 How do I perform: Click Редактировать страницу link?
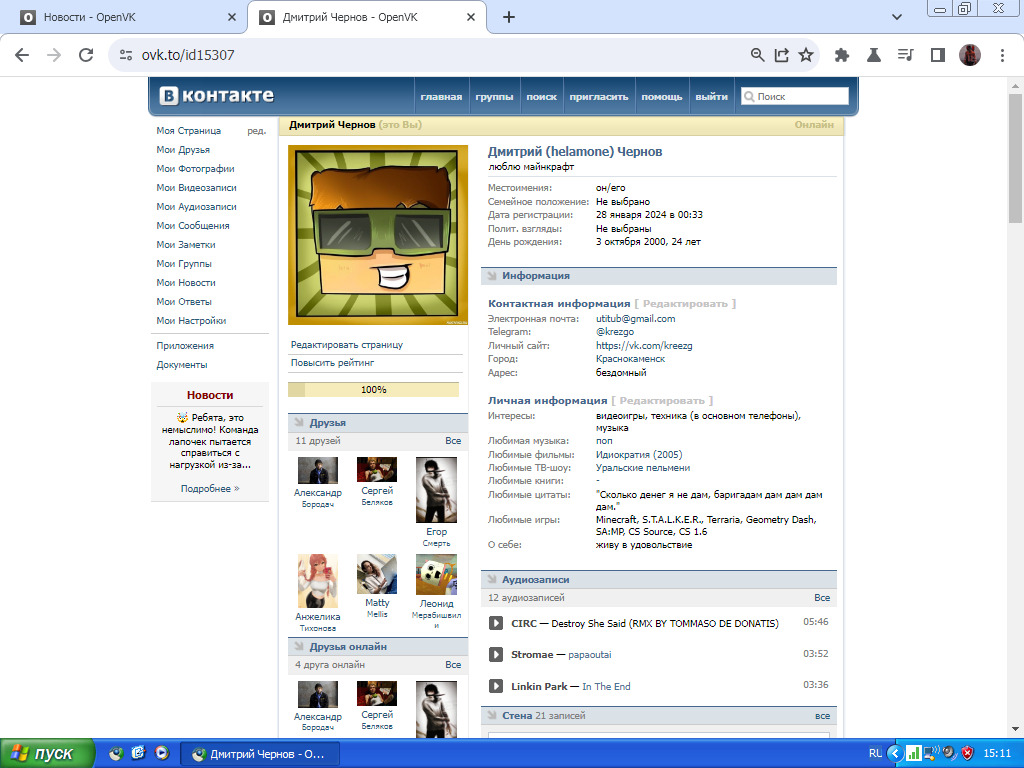click(x=346, y=344)
